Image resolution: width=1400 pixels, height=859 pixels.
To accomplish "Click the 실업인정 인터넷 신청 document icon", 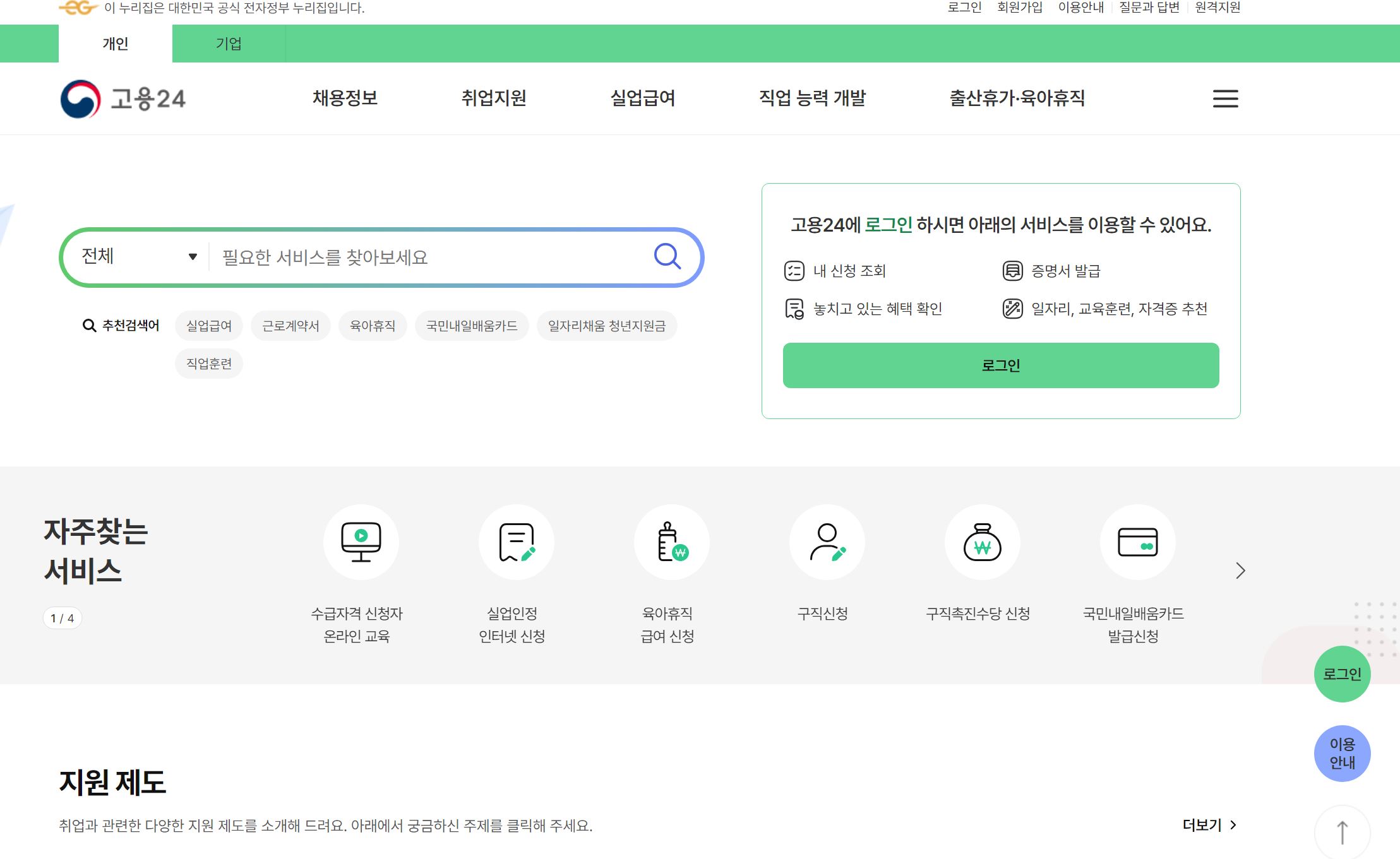I will [516, 542].
